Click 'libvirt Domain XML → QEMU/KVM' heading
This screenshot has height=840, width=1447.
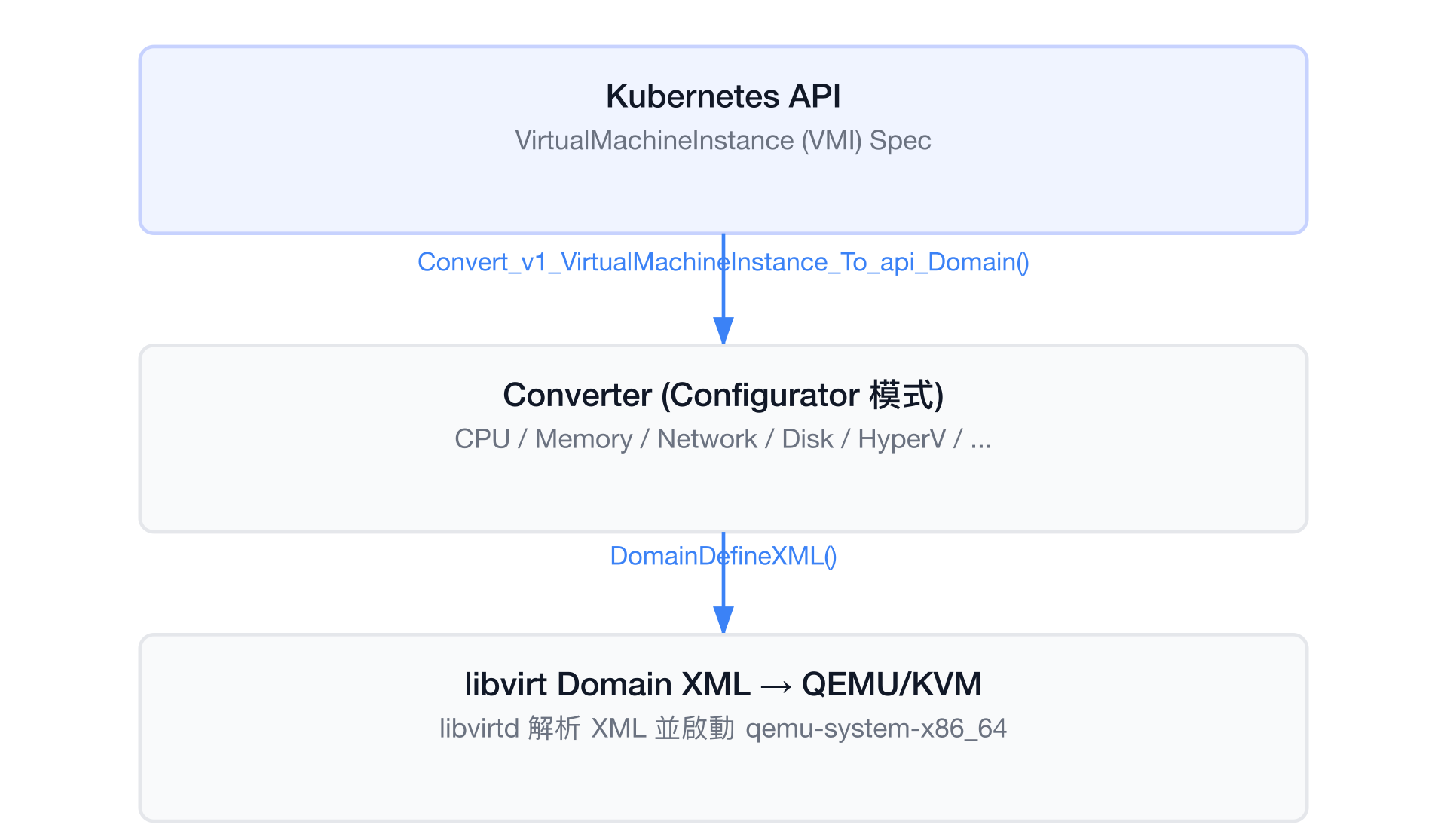[x=723, y=684]
